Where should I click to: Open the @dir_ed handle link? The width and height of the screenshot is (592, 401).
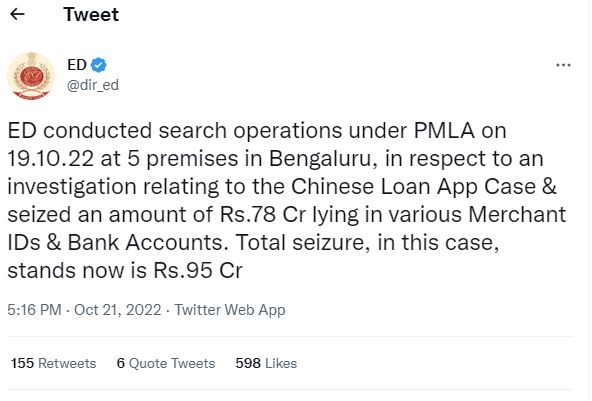[x=93, y=85]
